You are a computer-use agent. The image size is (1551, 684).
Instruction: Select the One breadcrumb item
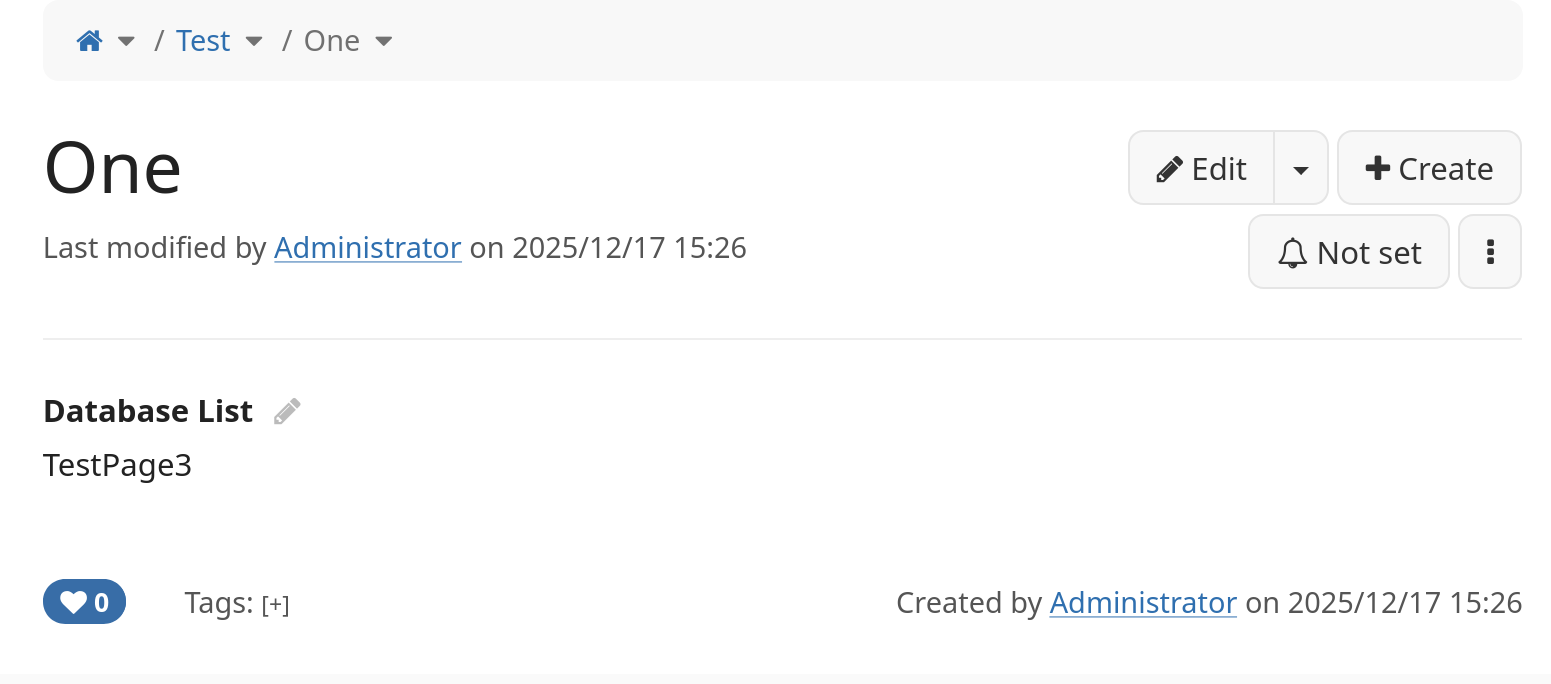pos(331,41)
